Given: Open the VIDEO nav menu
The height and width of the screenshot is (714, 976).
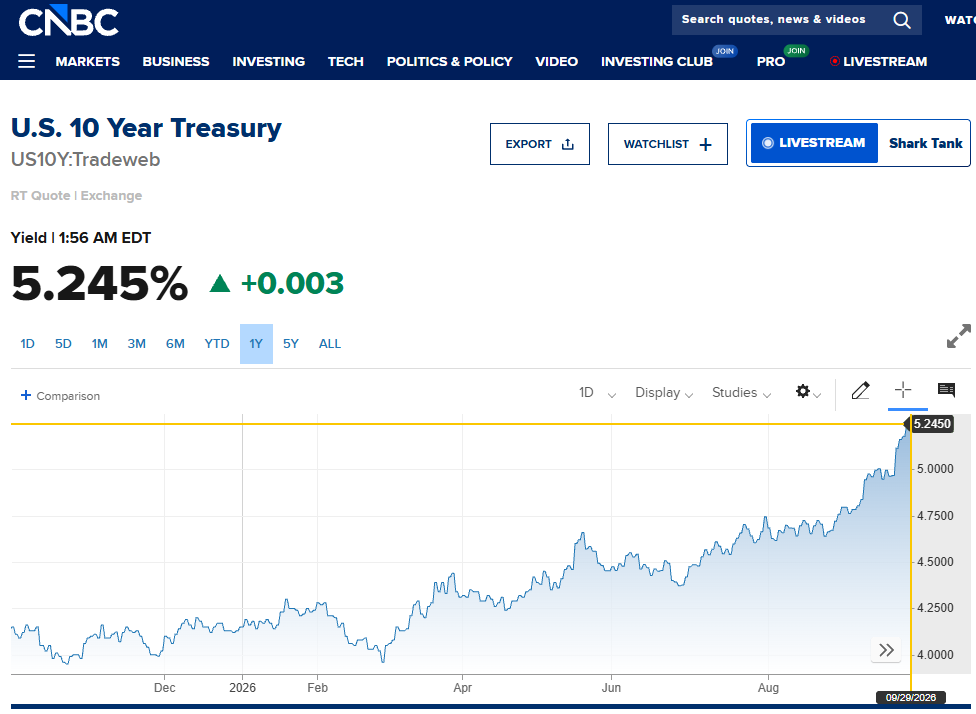Looking at the screenshot, I should coord(556,62).
